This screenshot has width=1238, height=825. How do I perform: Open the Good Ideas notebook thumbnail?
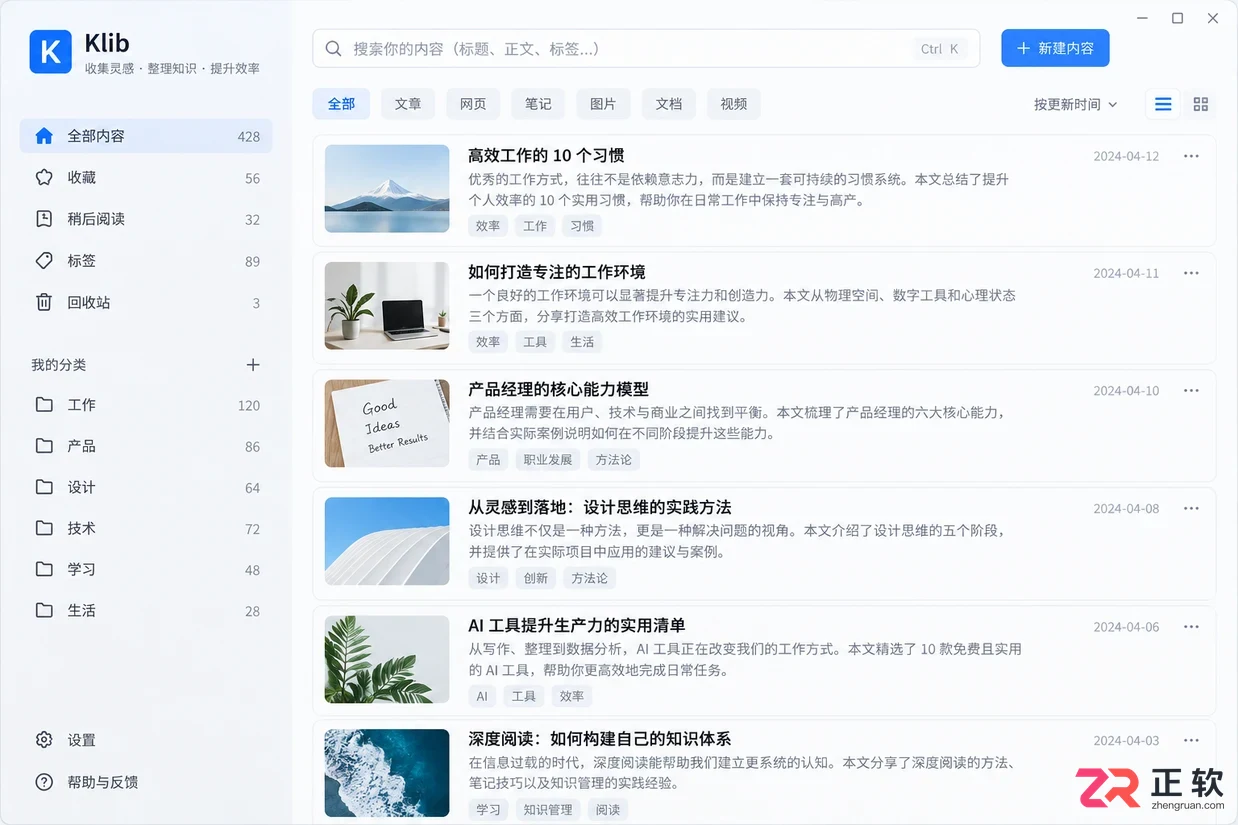click(387, 424)
